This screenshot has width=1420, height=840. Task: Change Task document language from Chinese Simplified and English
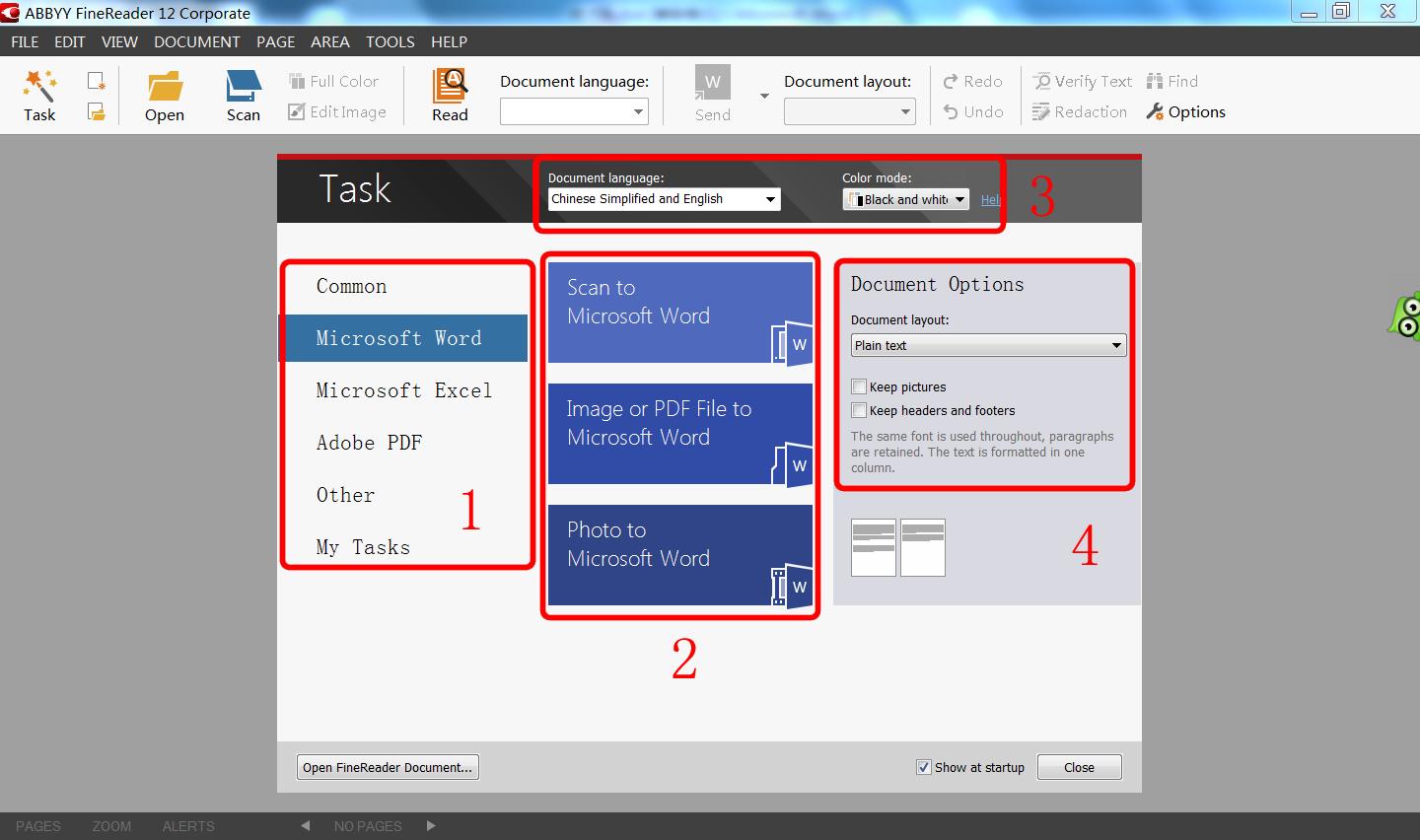[664, 199]
